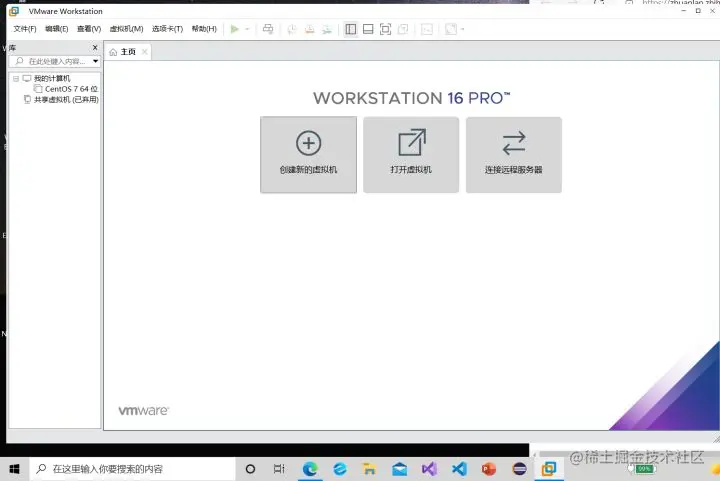Screen dimensions: 720x481
Task: Open the Windows Start menu
Action: 14,469
